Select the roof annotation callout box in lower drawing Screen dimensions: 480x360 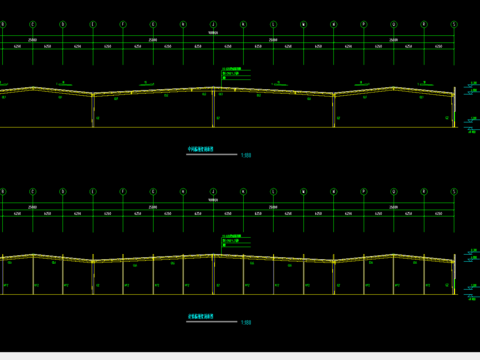click(x=236, y=241)
